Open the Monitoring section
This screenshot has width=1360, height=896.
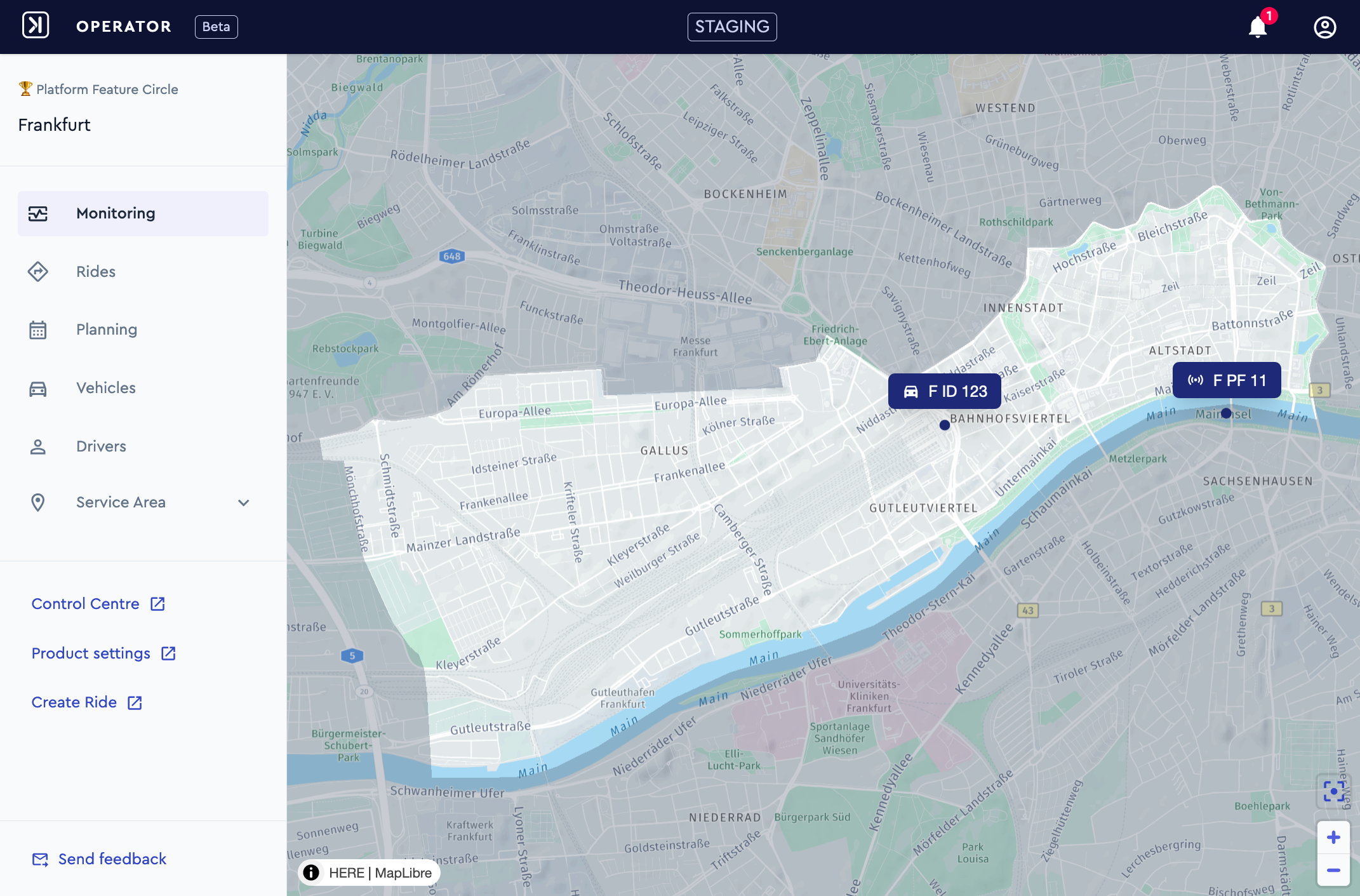pyautogui.click(x=143, y=213)
